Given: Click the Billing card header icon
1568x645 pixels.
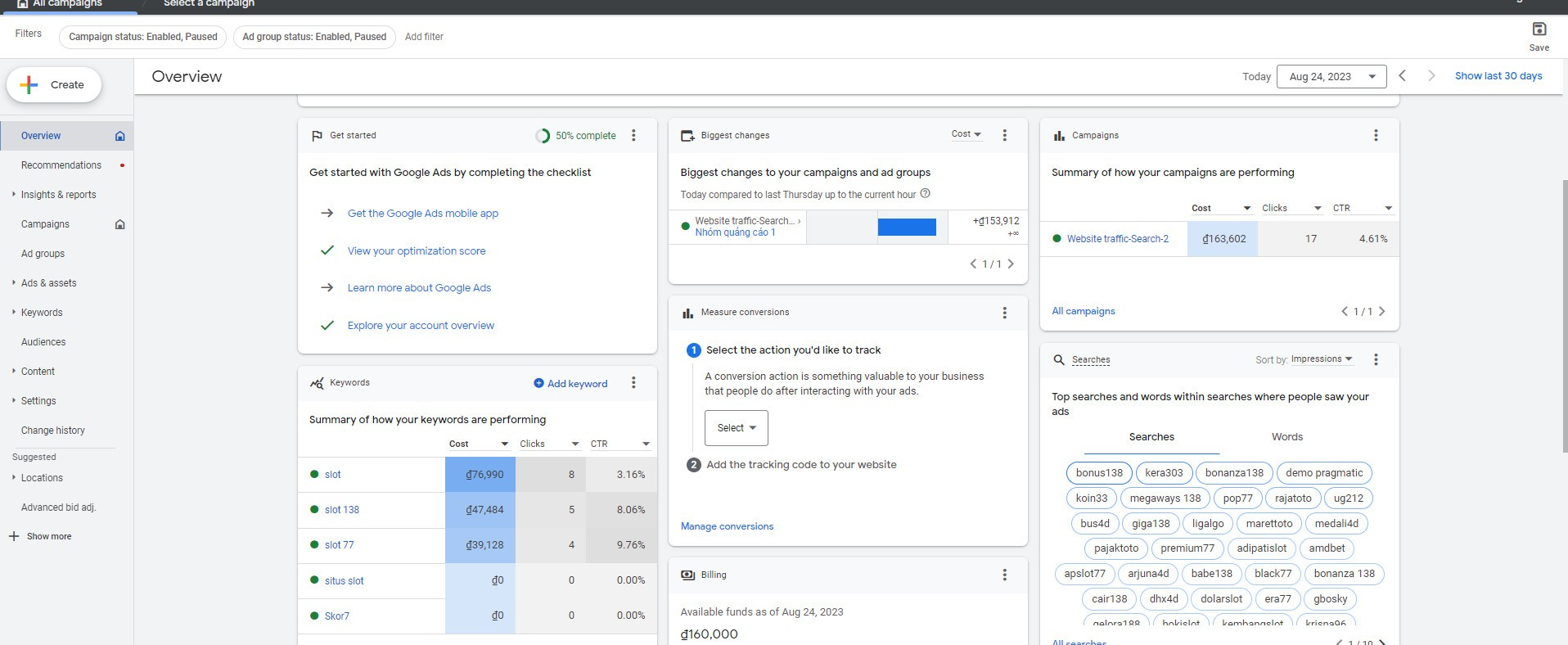Looking at the screenshot, I should [x=688, y=575].
